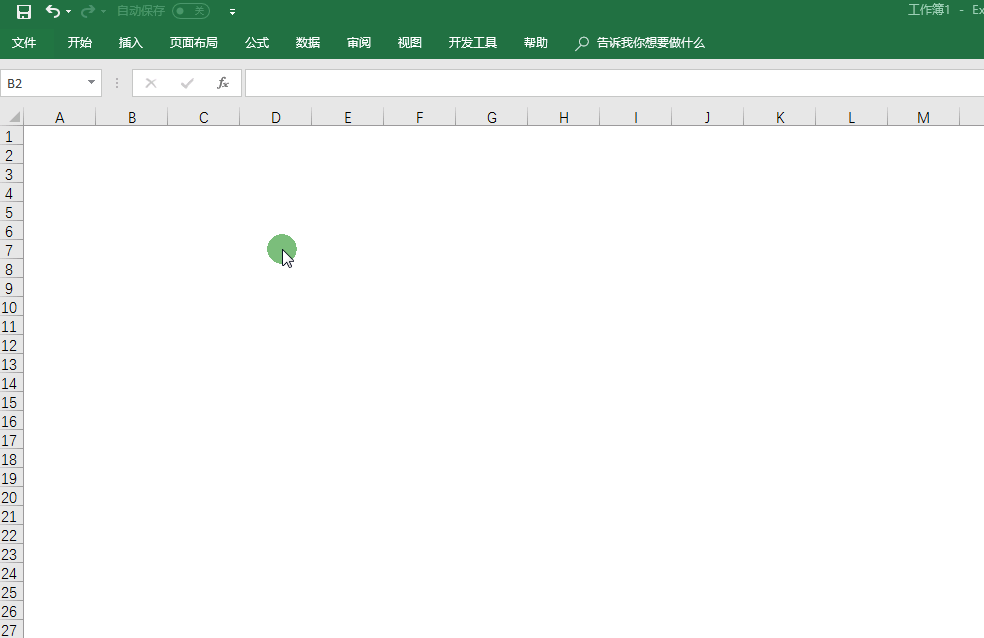Switch to the 审阅 ribbon tab
Image resolution: width=984 pixels, height=638 pixels.
point(358,43)
